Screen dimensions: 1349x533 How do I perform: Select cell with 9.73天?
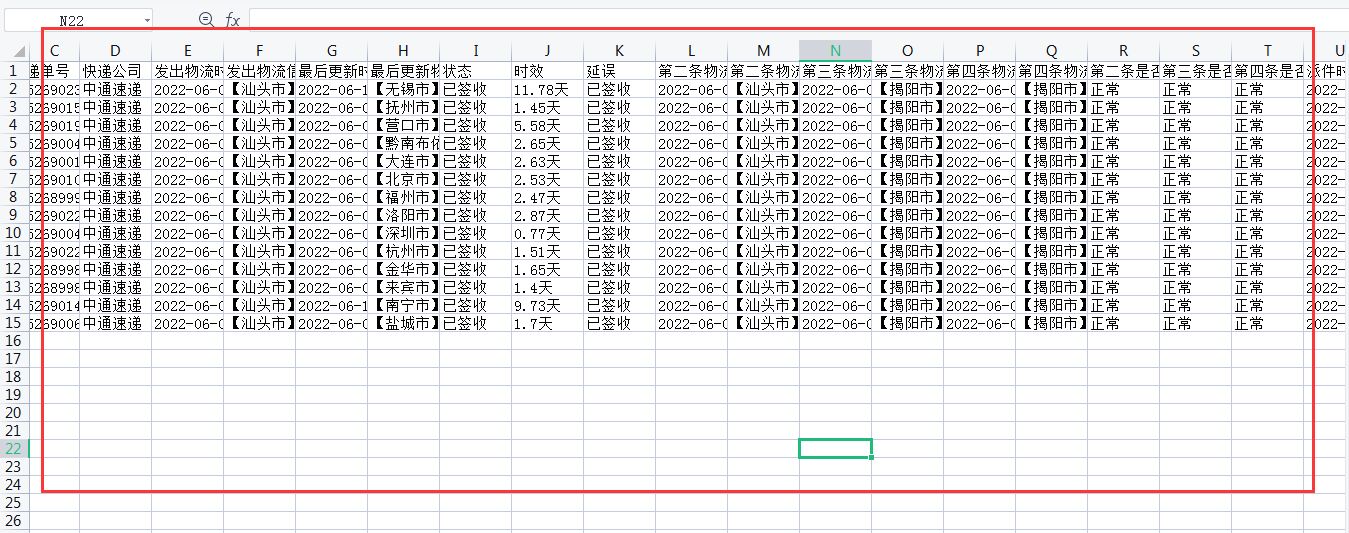click(548, 305)
